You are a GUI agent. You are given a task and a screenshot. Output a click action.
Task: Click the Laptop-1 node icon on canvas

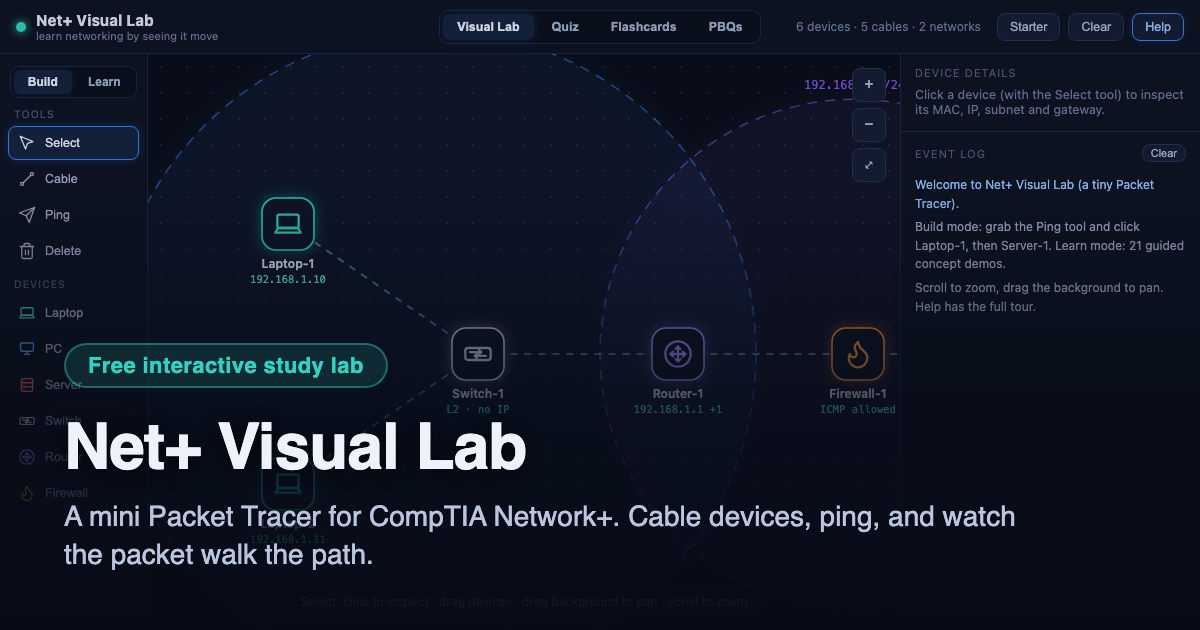[x=288, y=224]
